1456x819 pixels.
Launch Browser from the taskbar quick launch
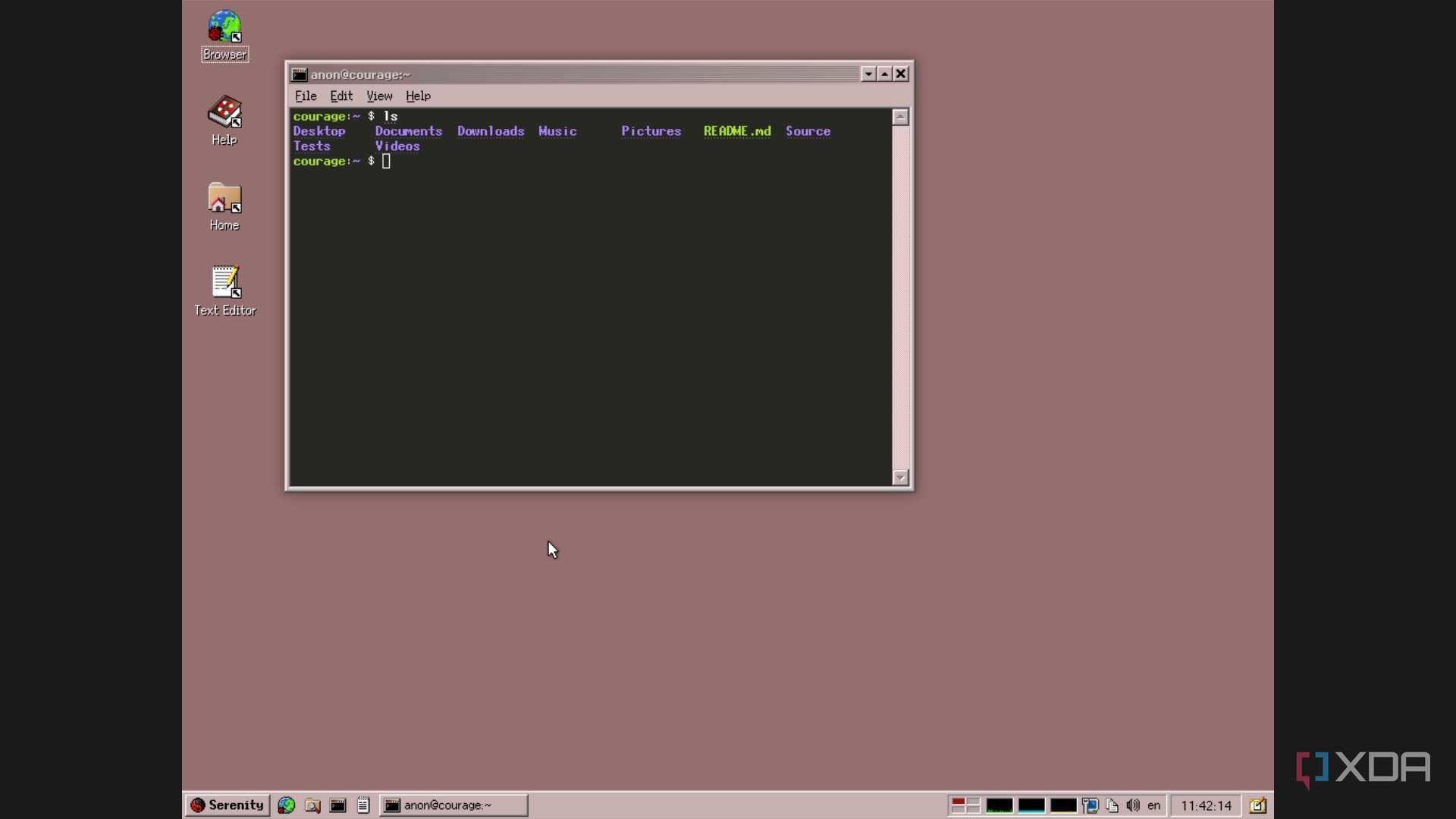pyautogui.click(x=286, y=805)
